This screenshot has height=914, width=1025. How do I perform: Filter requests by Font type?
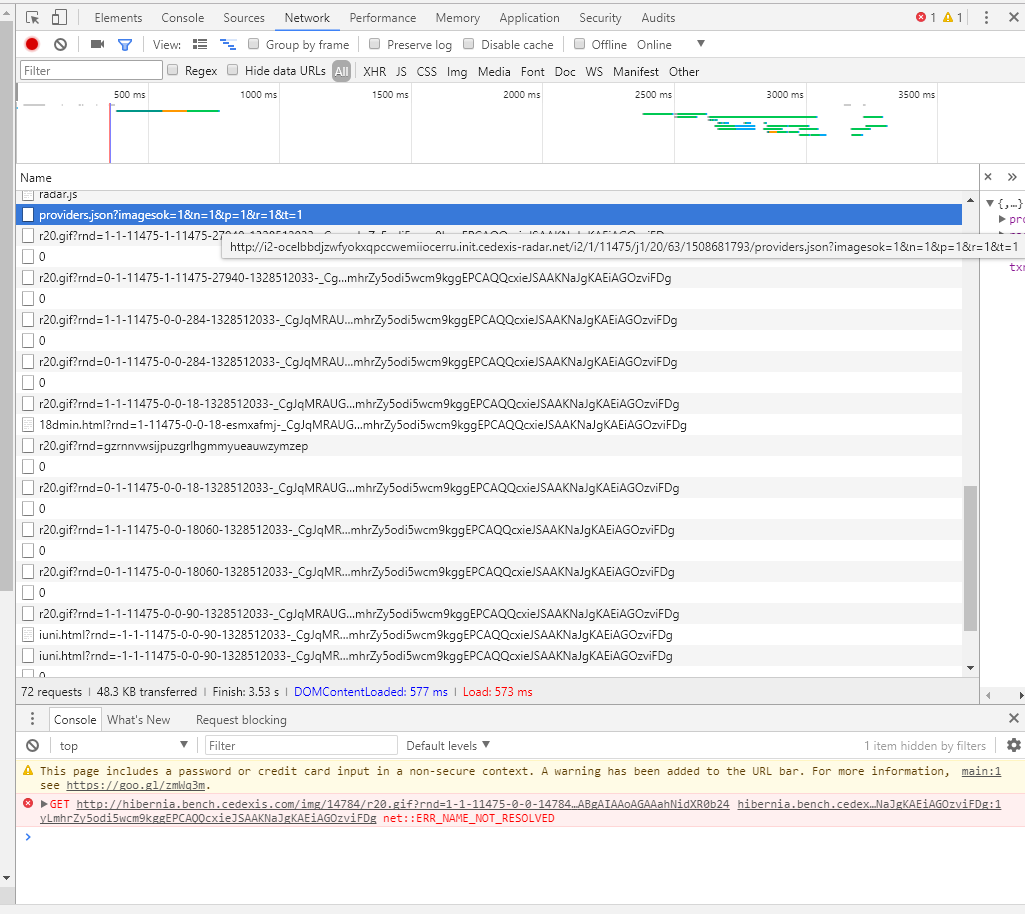(x=532, y=71)
